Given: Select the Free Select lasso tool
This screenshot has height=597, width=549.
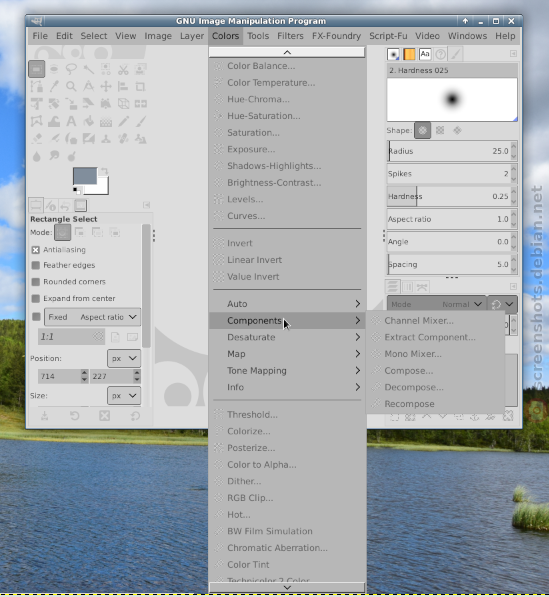Looking at the screenshot, I should (x=71, y=69).
